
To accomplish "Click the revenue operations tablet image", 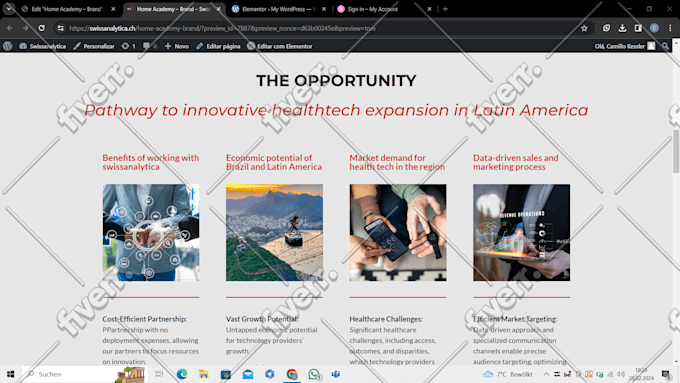I will (521, 232).
